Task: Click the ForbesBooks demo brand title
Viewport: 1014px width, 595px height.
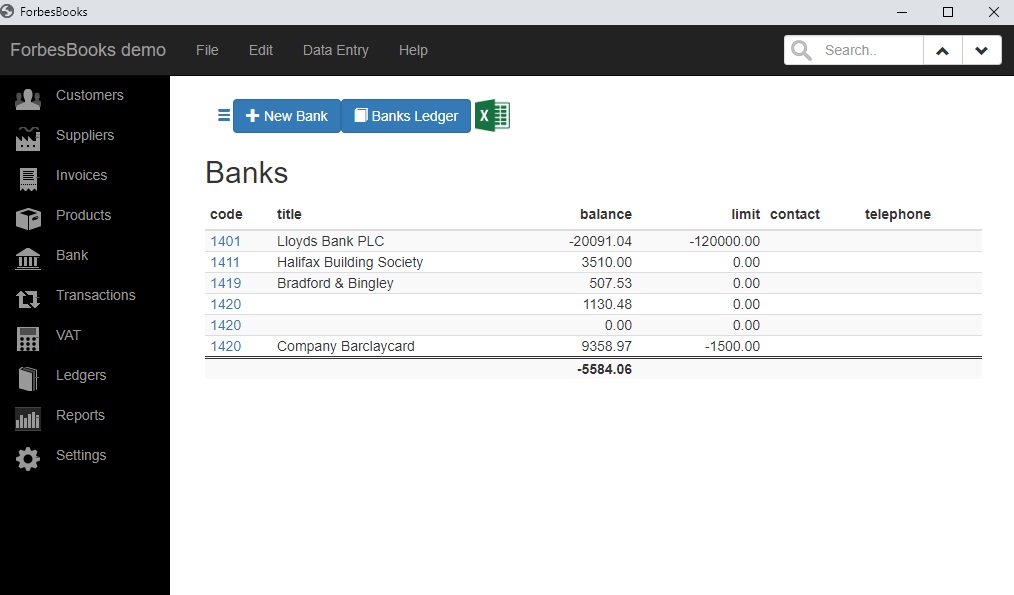Action: click(x=88, y=50)
